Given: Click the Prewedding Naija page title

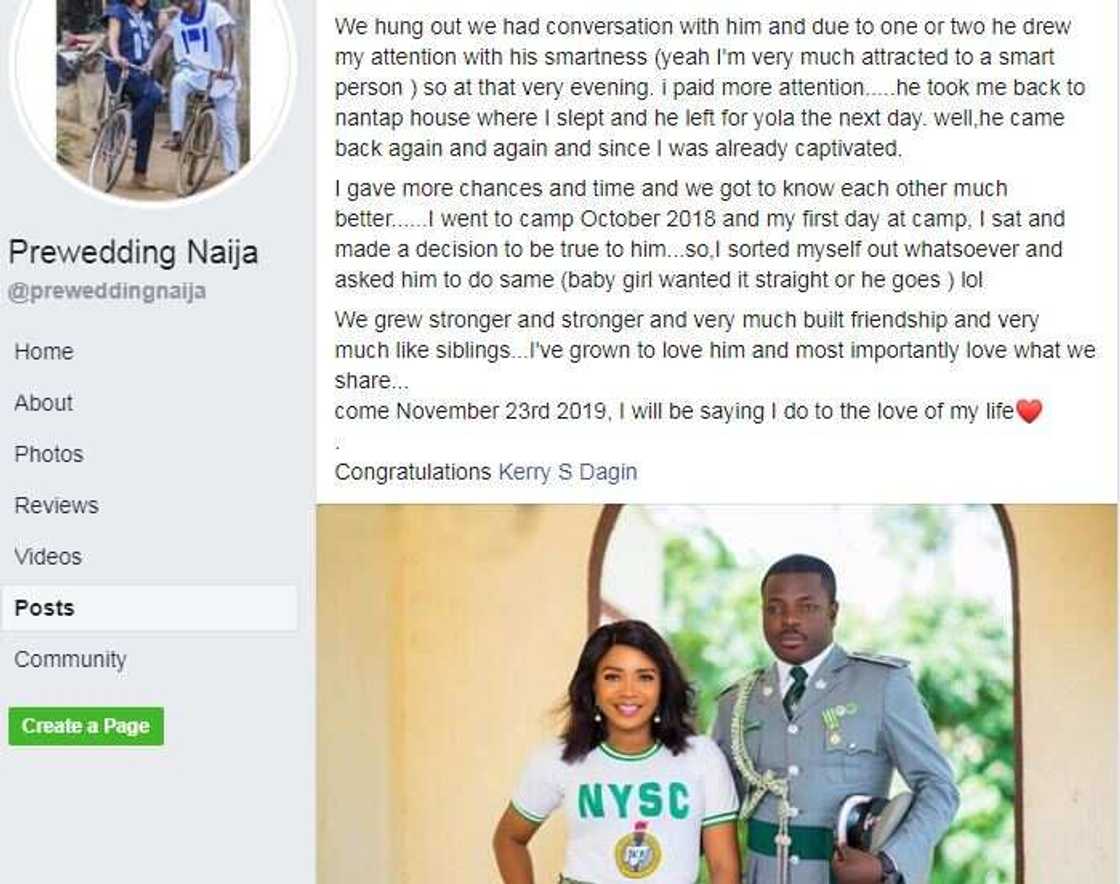Looking at the screenshot, I should (x=133, y=252).
